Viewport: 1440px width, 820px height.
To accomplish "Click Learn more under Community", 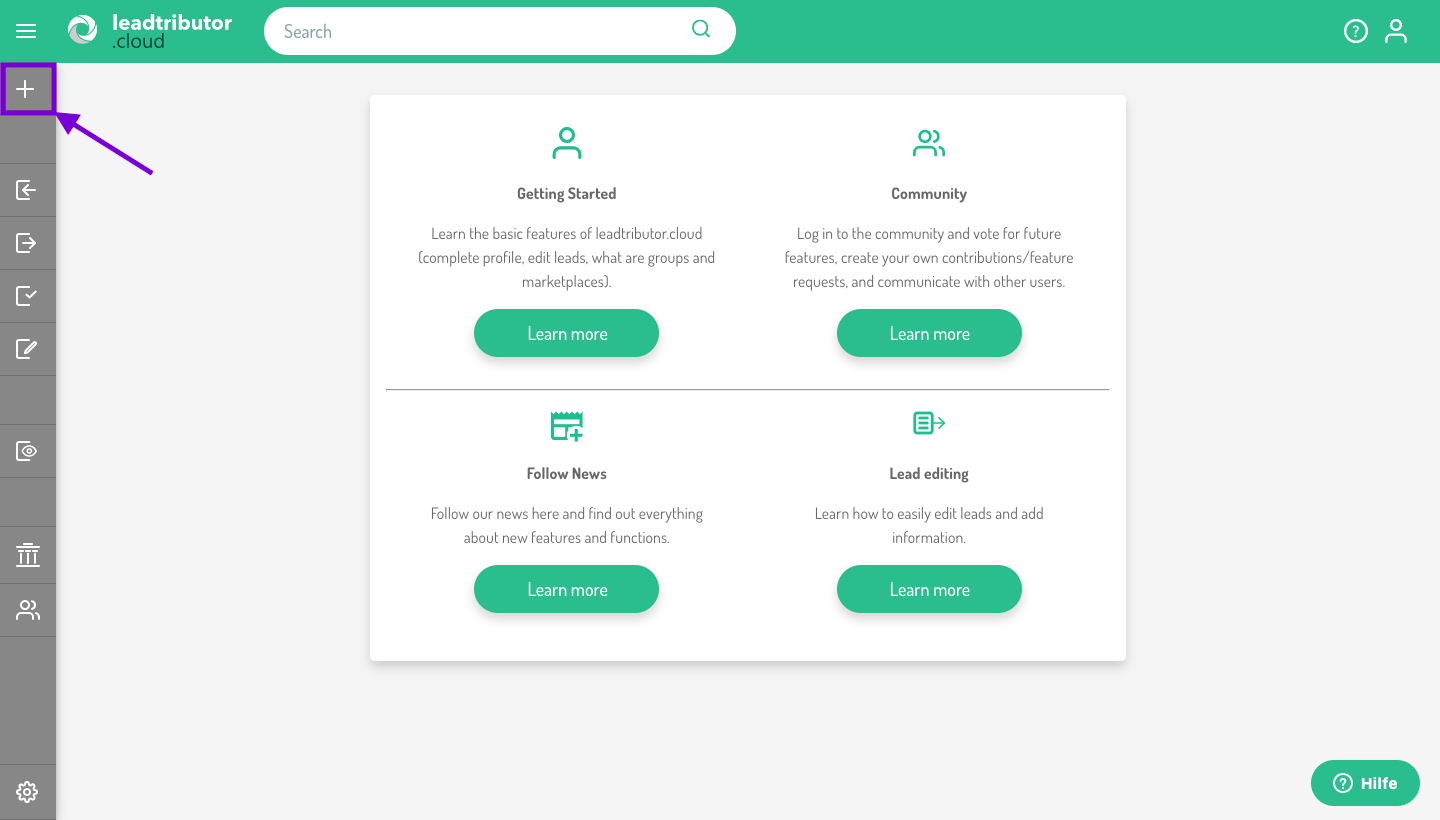I will pyautogui.click(x=929, y=334).
